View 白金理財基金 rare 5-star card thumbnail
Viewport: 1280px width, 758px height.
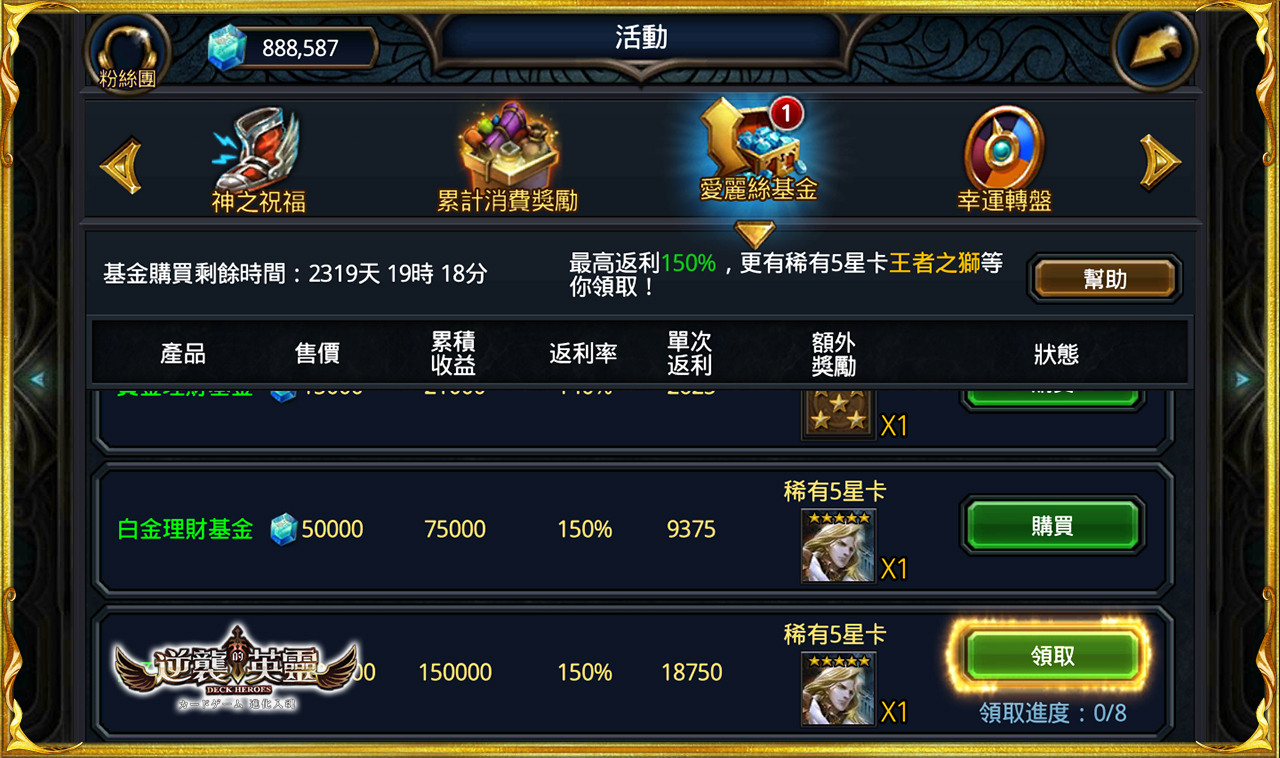[x=838, y=546]
